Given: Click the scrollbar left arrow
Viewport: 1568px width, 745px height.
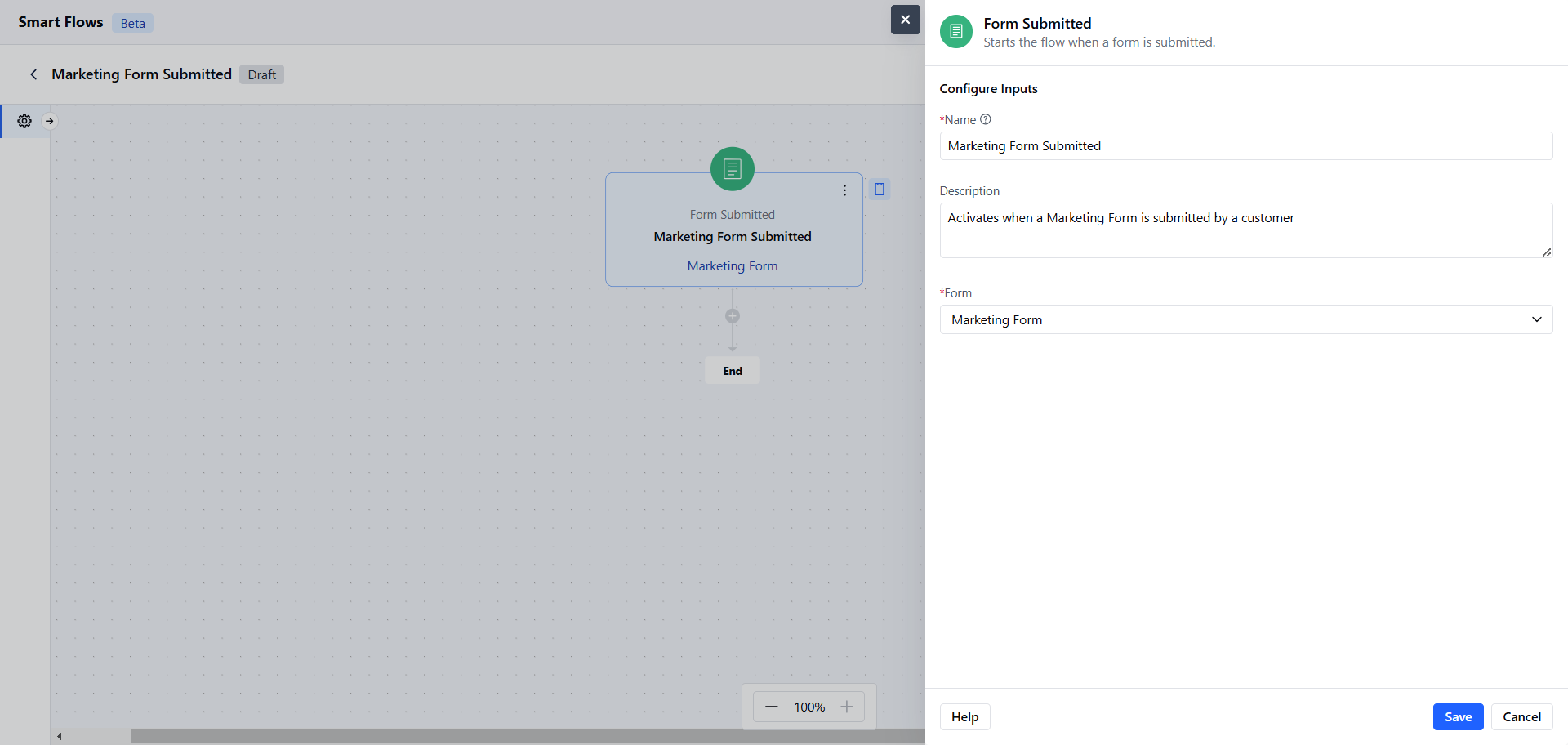Looking at the screenshot, I should (59, 737).
